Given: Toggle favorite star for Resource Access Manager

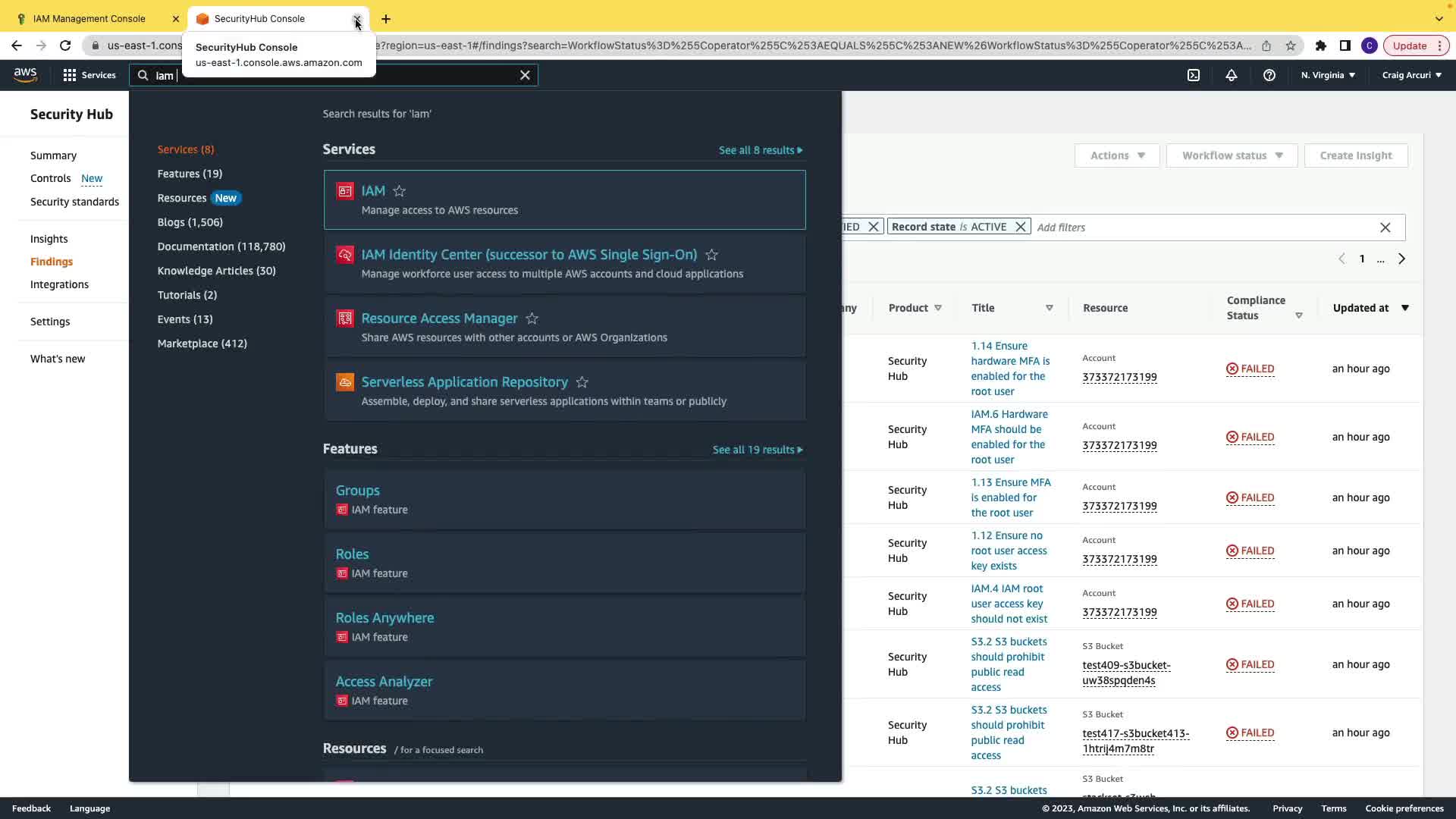Looking at the screenshot, I should pos(532,318).
